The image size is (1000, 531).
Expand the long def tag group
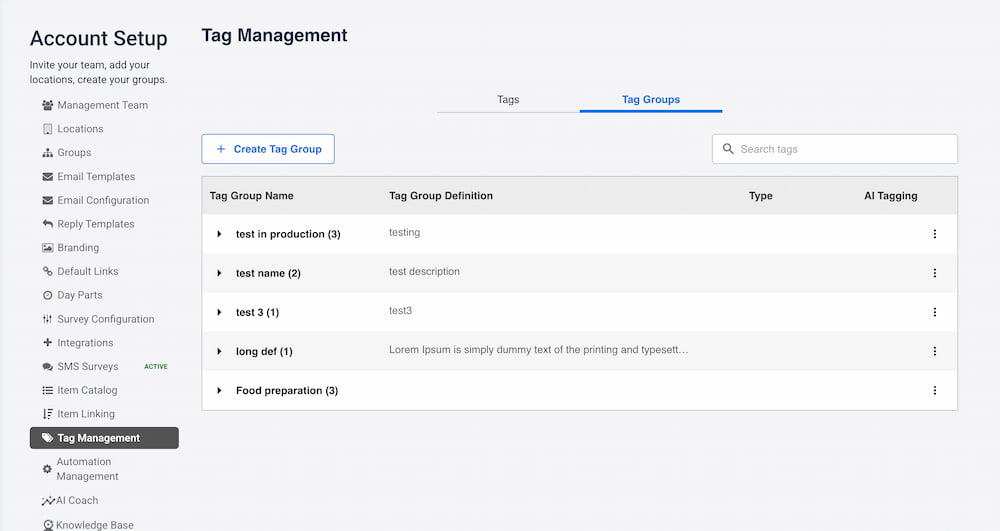pos(219,351)
